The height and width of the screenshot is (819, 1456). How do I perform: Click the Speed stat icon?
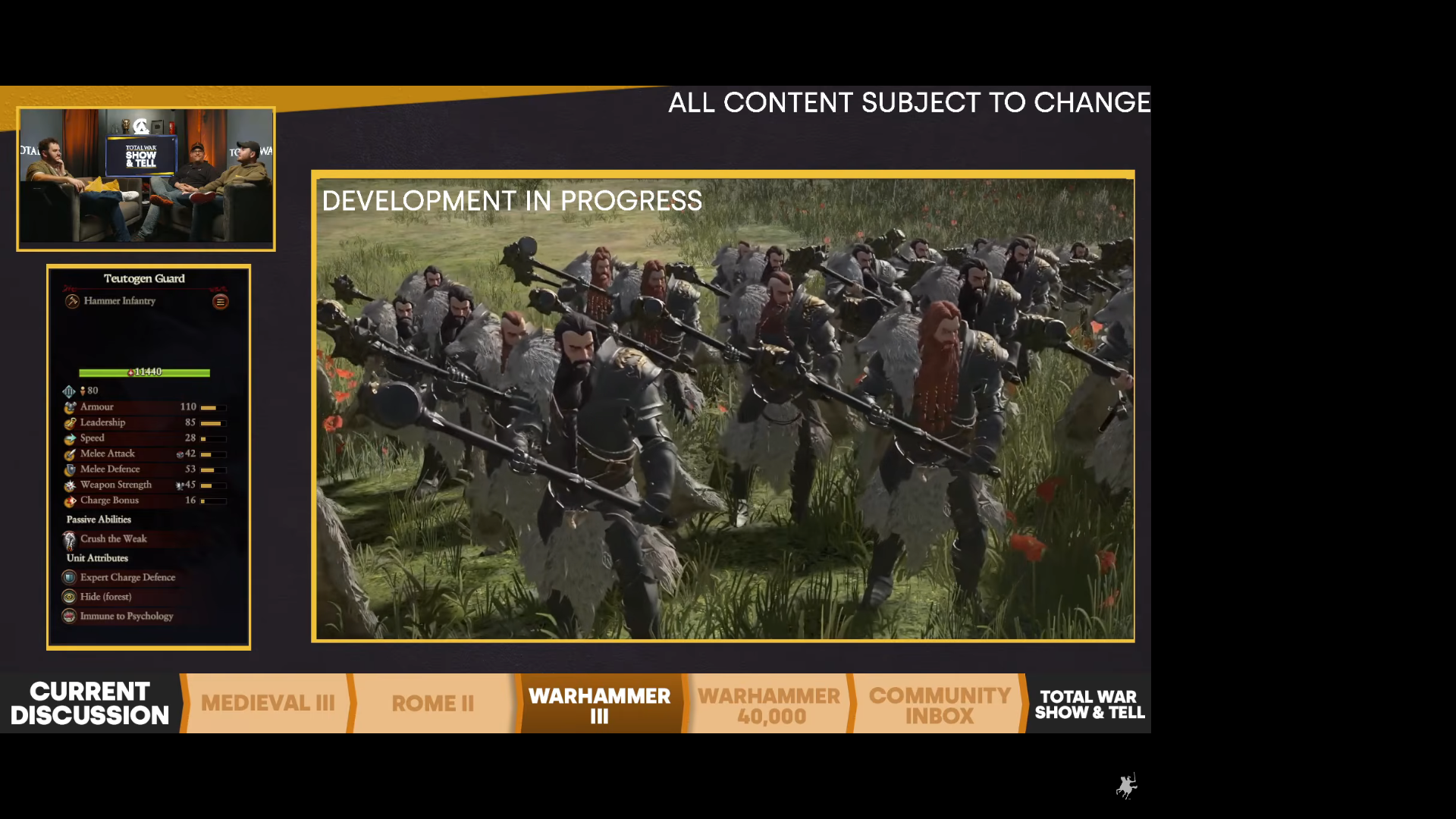(70, 438)
